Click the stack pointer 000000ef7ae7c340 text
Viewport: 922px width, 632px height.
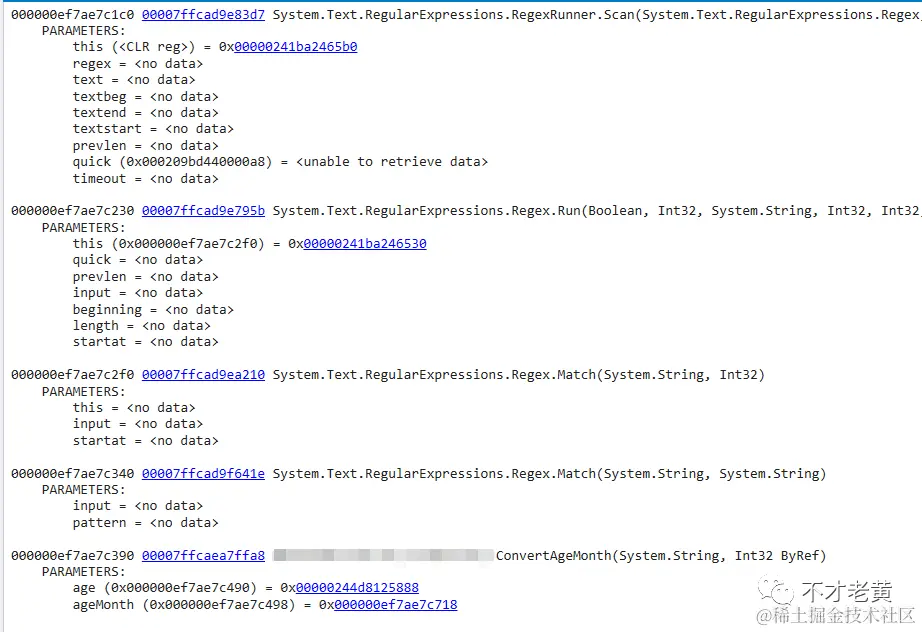point(72,474)
